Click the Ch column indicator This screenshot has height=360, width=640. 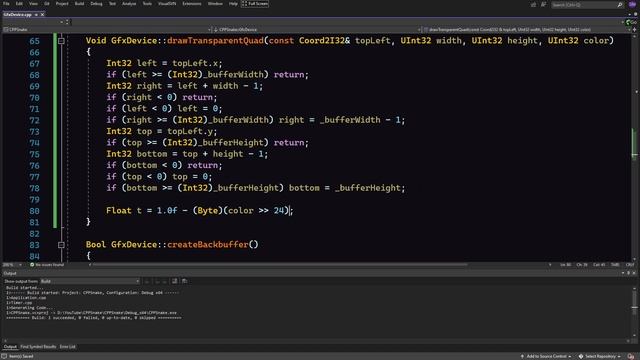(582, 265)
